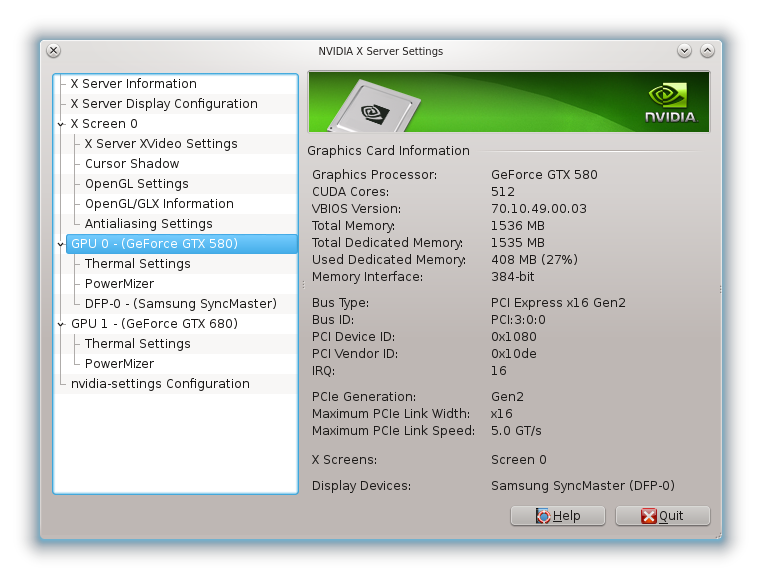This screenshot has width=762, height=579.
Task: Click Maximum PCIe Link Speed value 5.0 GT/s
Action: (516, 431)
